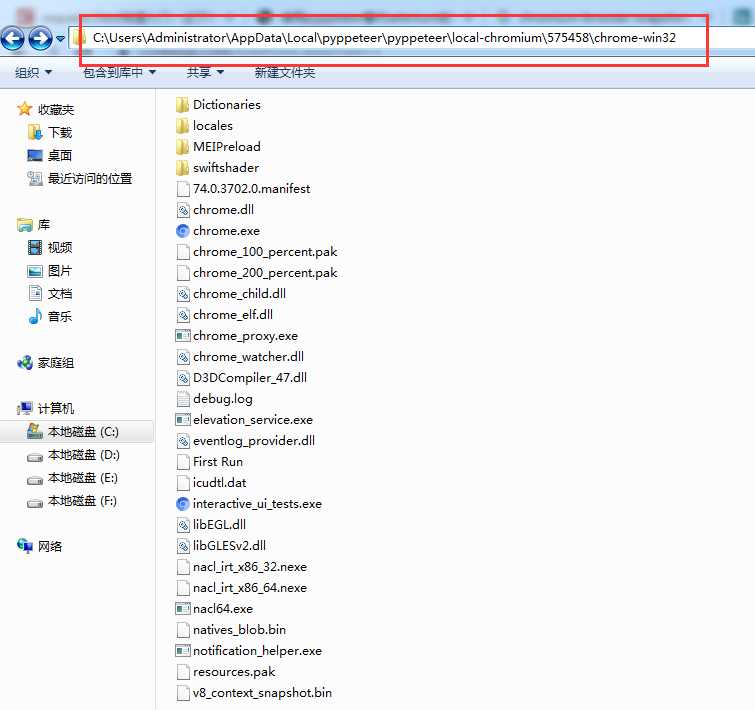Select the Dictionaries folder icon
This screenshot has height=710, width=755.
[x=182, y=105]
